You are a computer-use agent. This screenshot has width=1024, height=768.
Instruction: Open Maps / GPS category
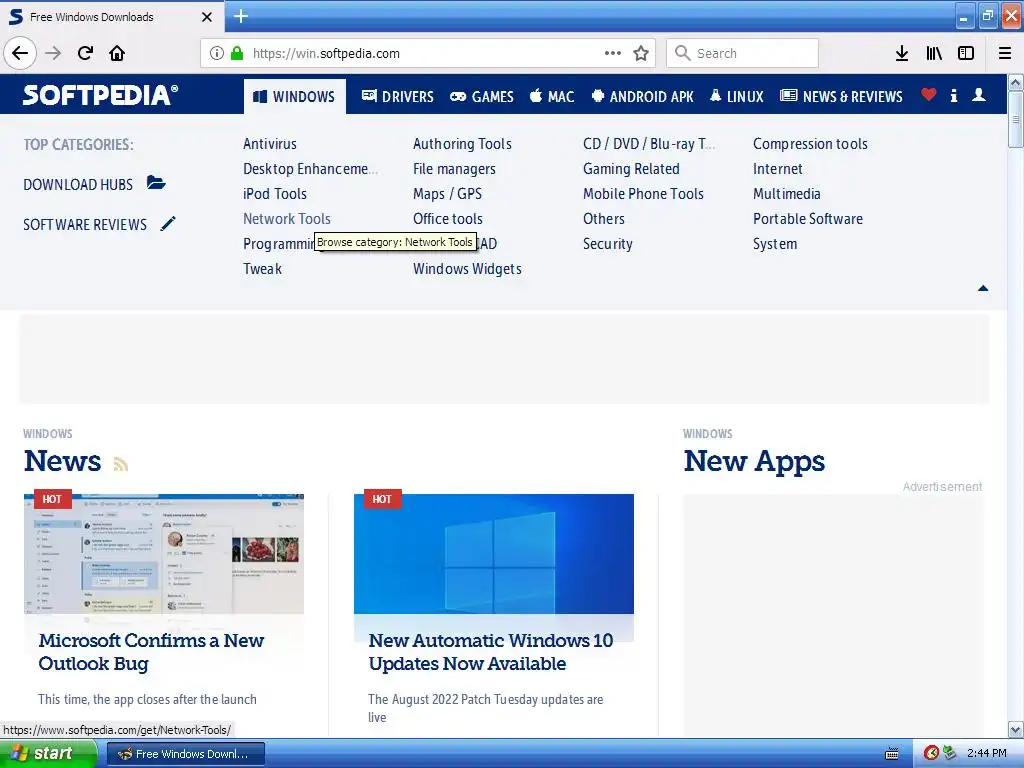click(447, 194)
